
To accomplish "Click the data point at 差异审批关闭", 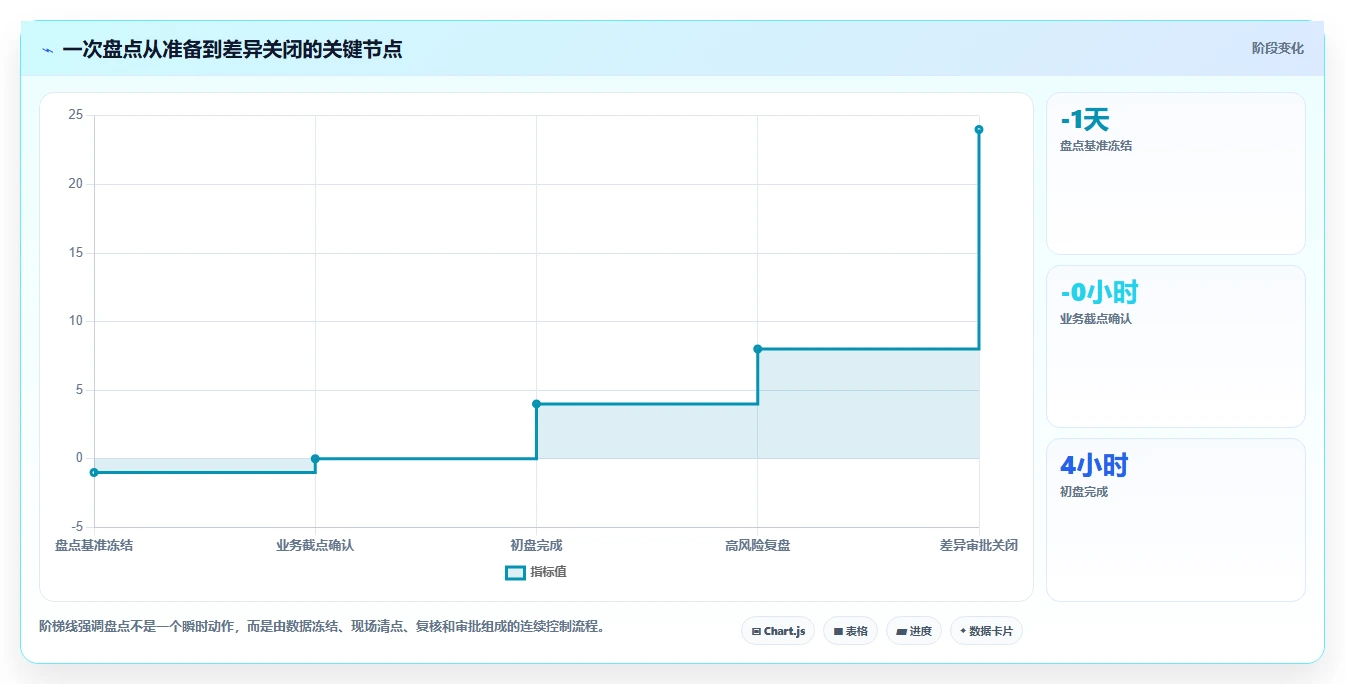I will [979, 129].
